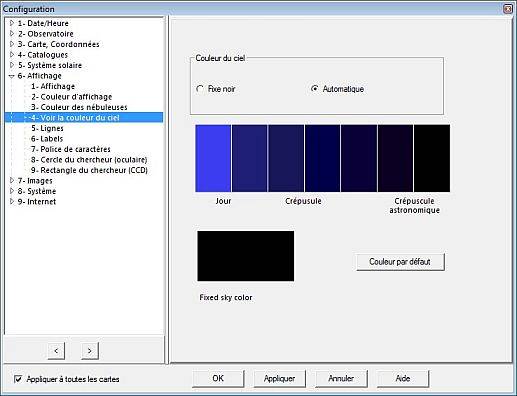Open the 6- Labels page
The image size is (517, 396).
pyautogui.click(x=47, y=139)
